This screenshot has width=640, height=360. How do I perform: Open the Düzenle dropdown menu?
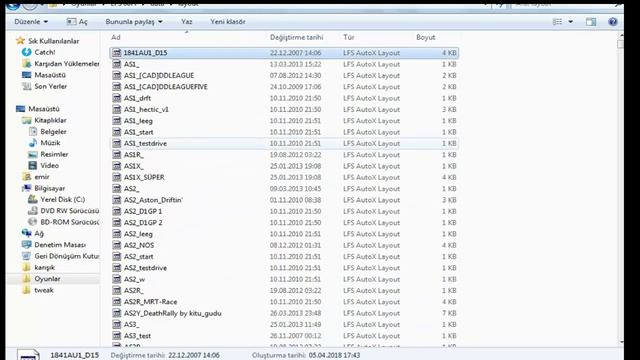pos(31,22)
